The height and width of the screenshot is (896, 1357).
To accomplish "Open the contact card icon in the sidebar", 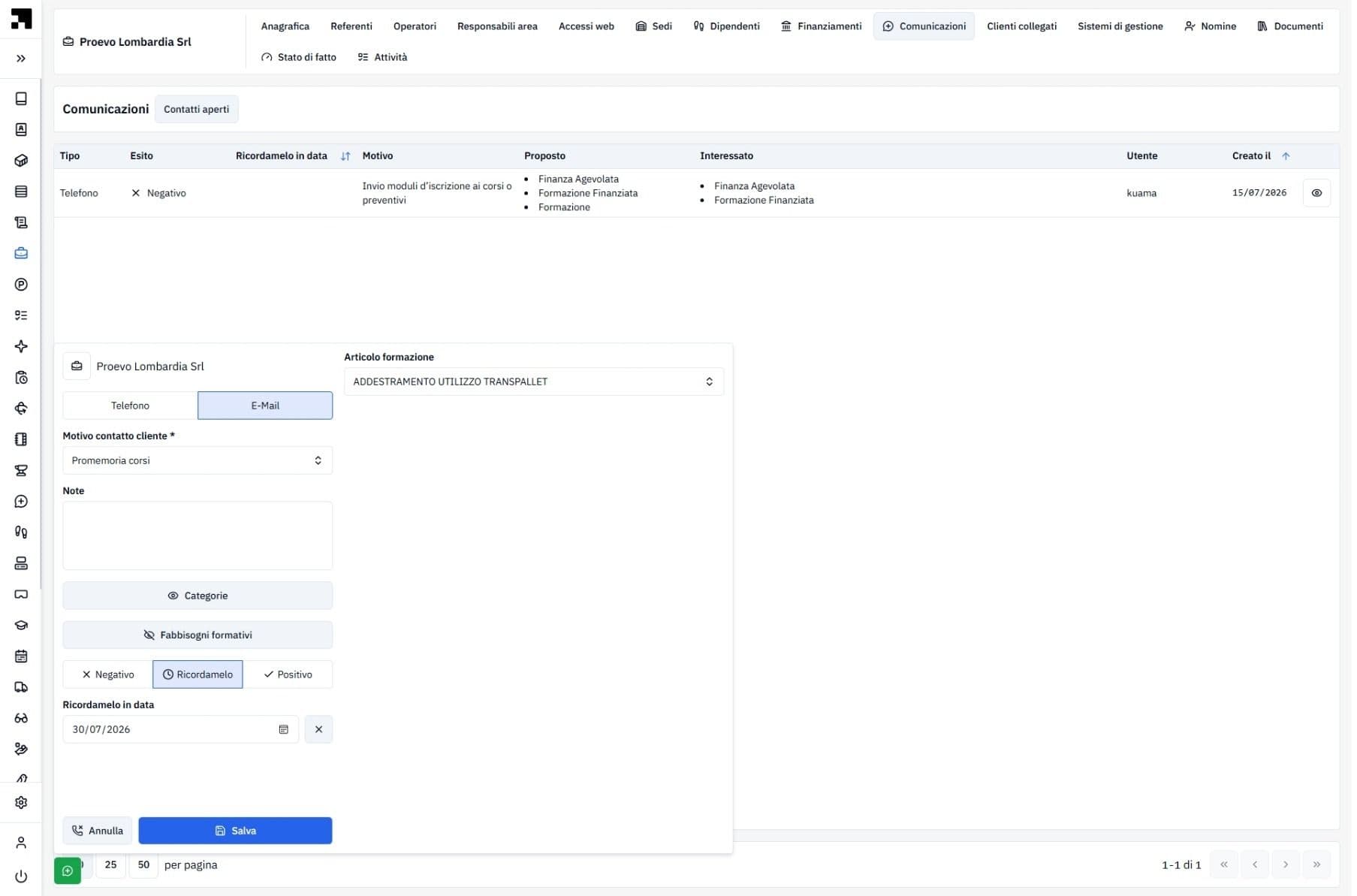I will (21, 129).
